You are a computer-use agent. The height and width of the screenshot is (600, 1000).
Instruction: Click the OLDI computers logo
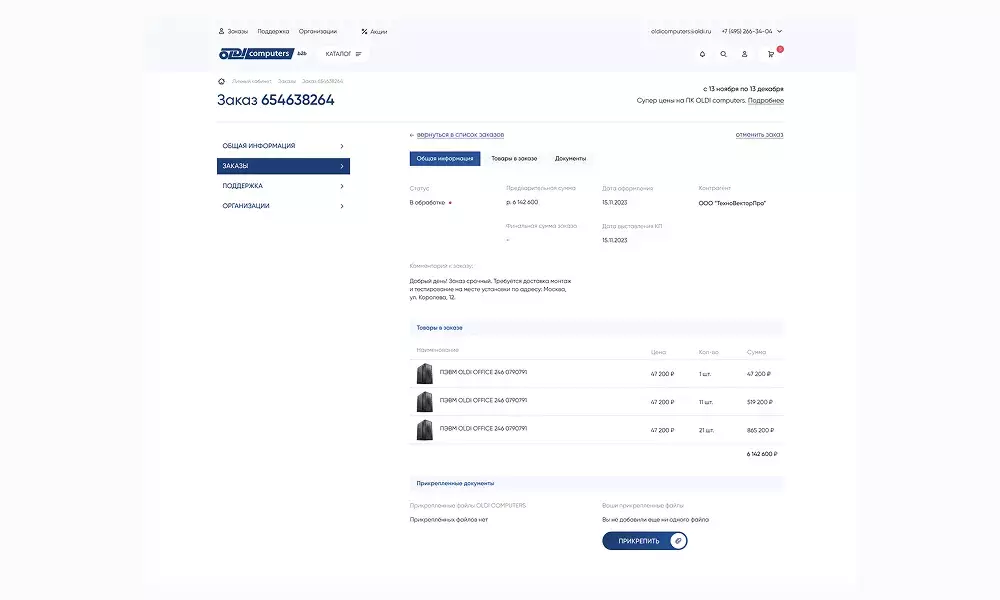point(255,54)
